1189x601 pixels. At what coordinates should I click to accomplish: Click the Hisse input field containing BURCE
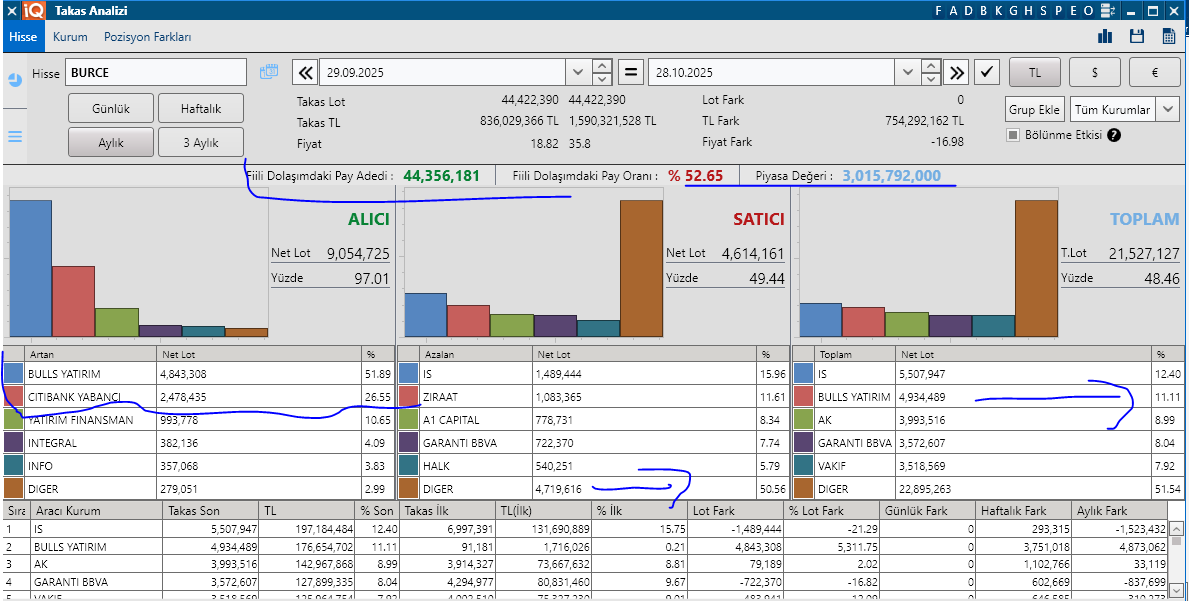155,73
